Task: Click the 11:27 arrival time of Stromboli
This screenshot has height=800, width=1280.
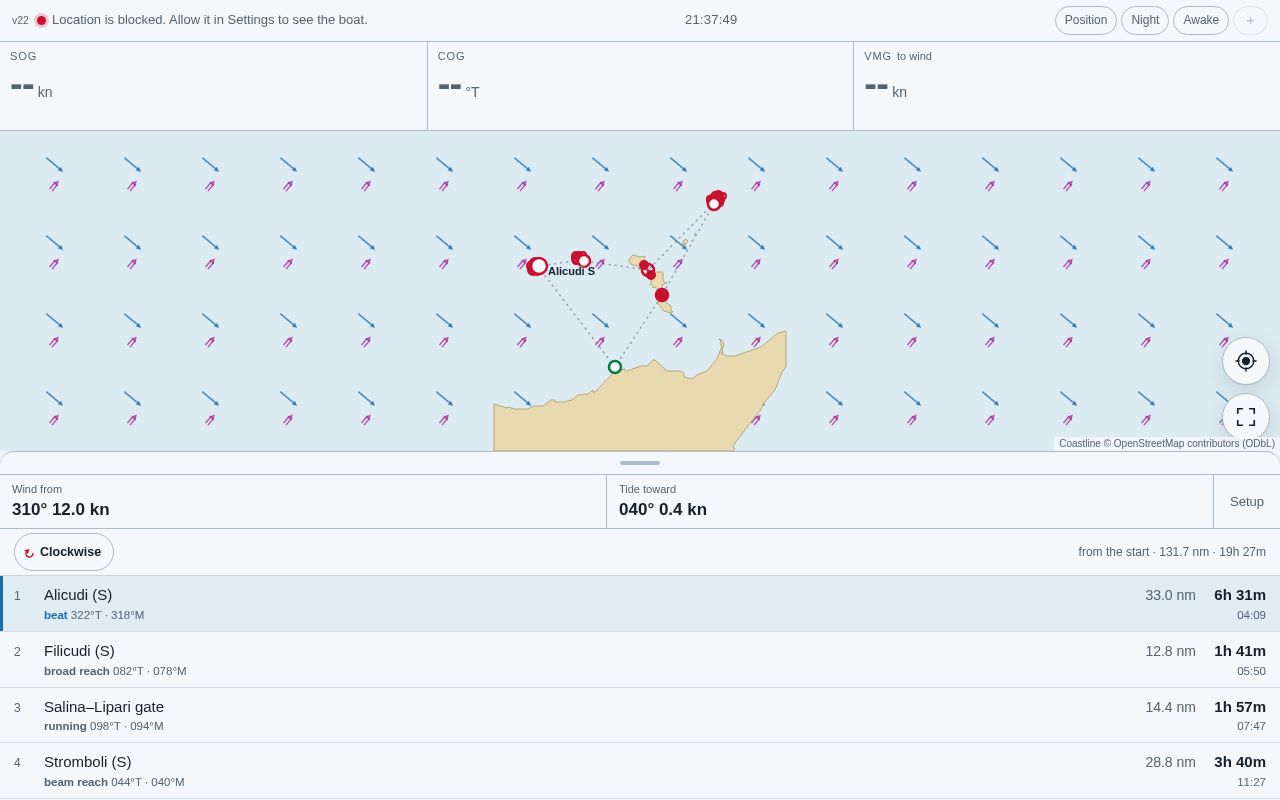Action: 1251,782
